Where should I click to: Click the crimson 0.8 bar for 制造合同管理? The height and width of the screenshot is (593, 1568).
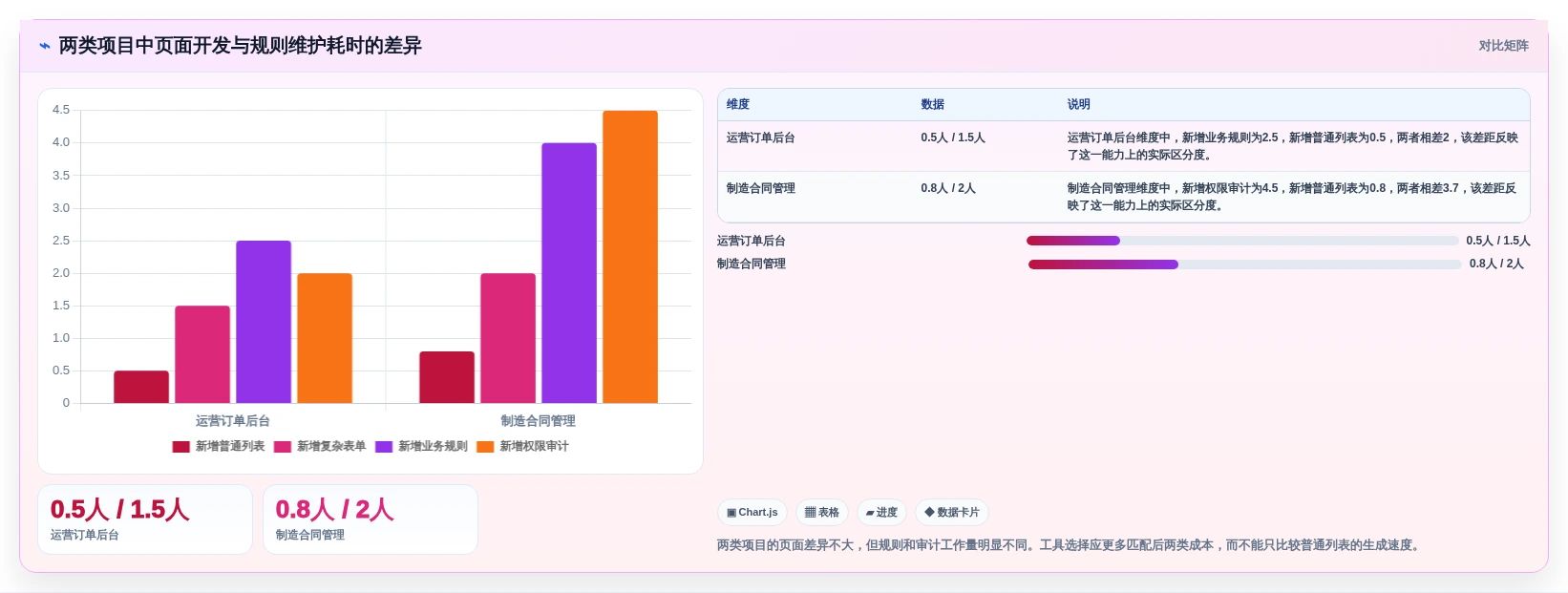447,377
